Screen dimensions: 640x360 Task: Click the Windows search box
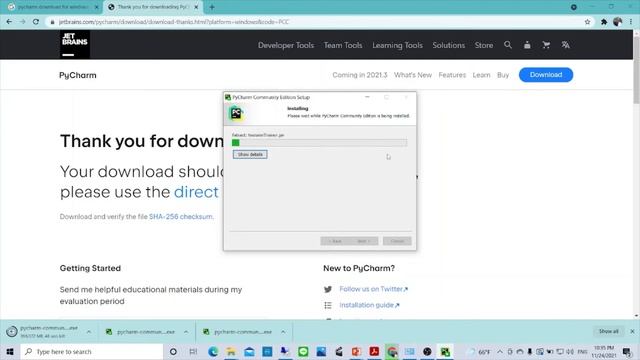pyautogui.click(x=92, y=351)
